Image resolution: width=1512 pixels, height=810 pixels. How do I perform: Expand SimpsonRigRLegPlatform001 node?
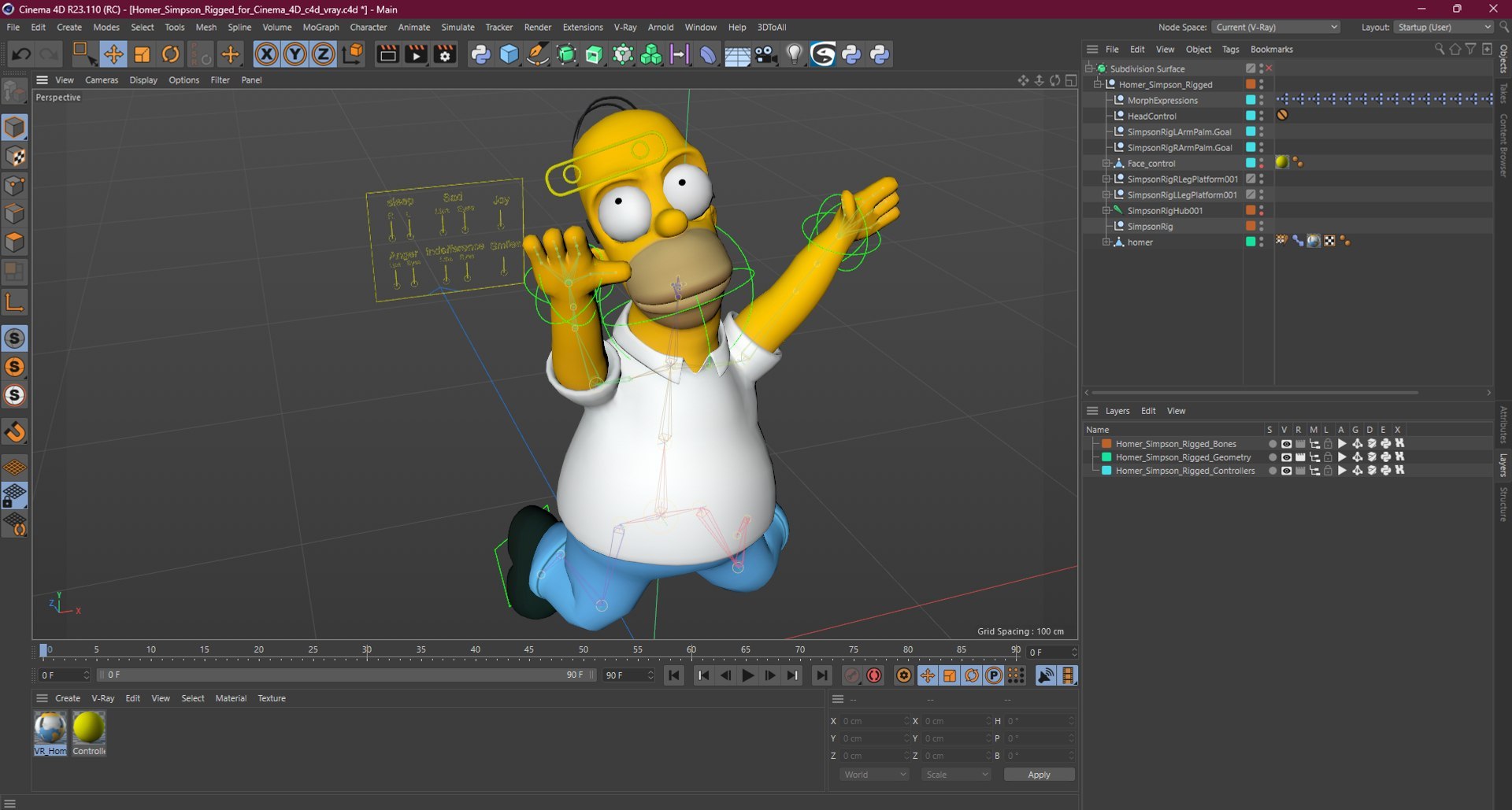click(1106, 179)
